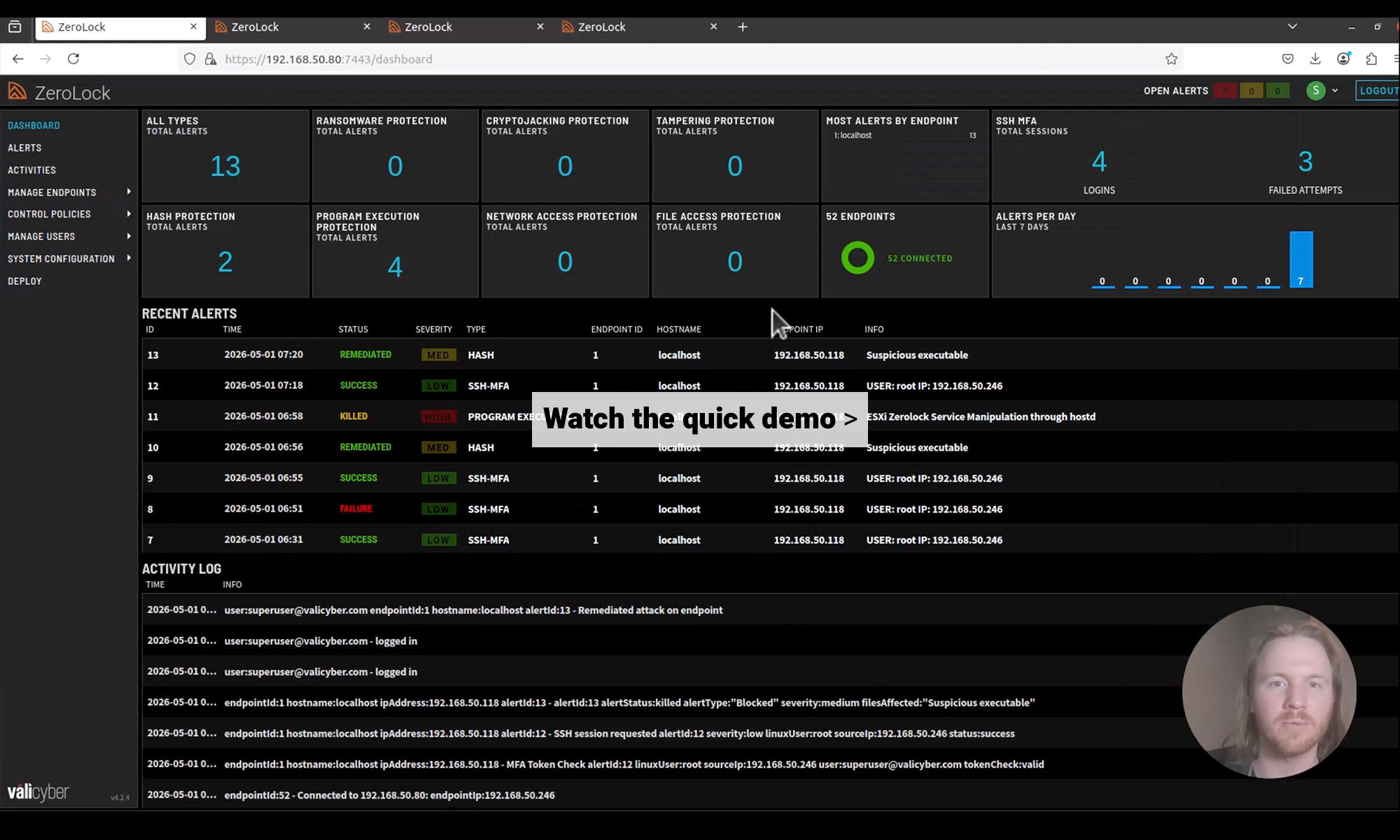1400x840 pixels.
Task: Close the first ZeroLock tab
Action: pos(193,27)
